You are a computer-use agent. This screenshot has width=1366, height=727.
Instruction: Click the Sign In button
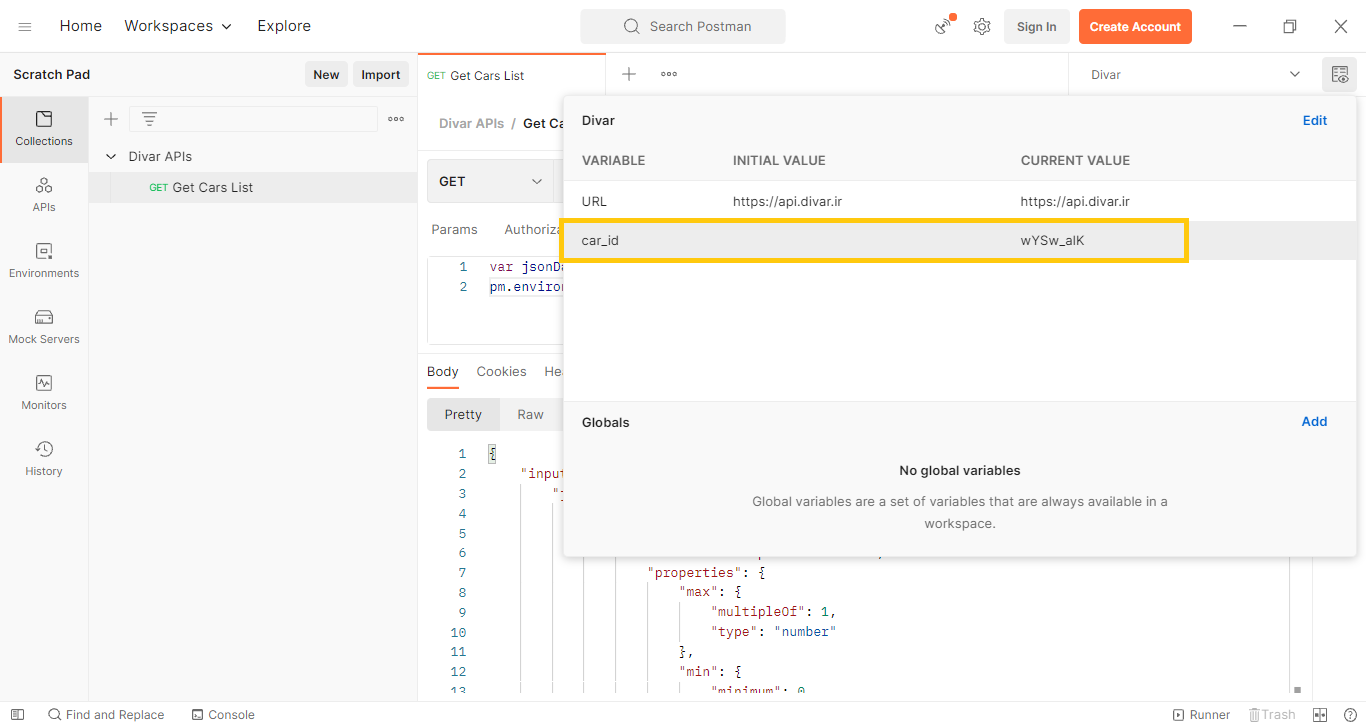pos(1037,27)
